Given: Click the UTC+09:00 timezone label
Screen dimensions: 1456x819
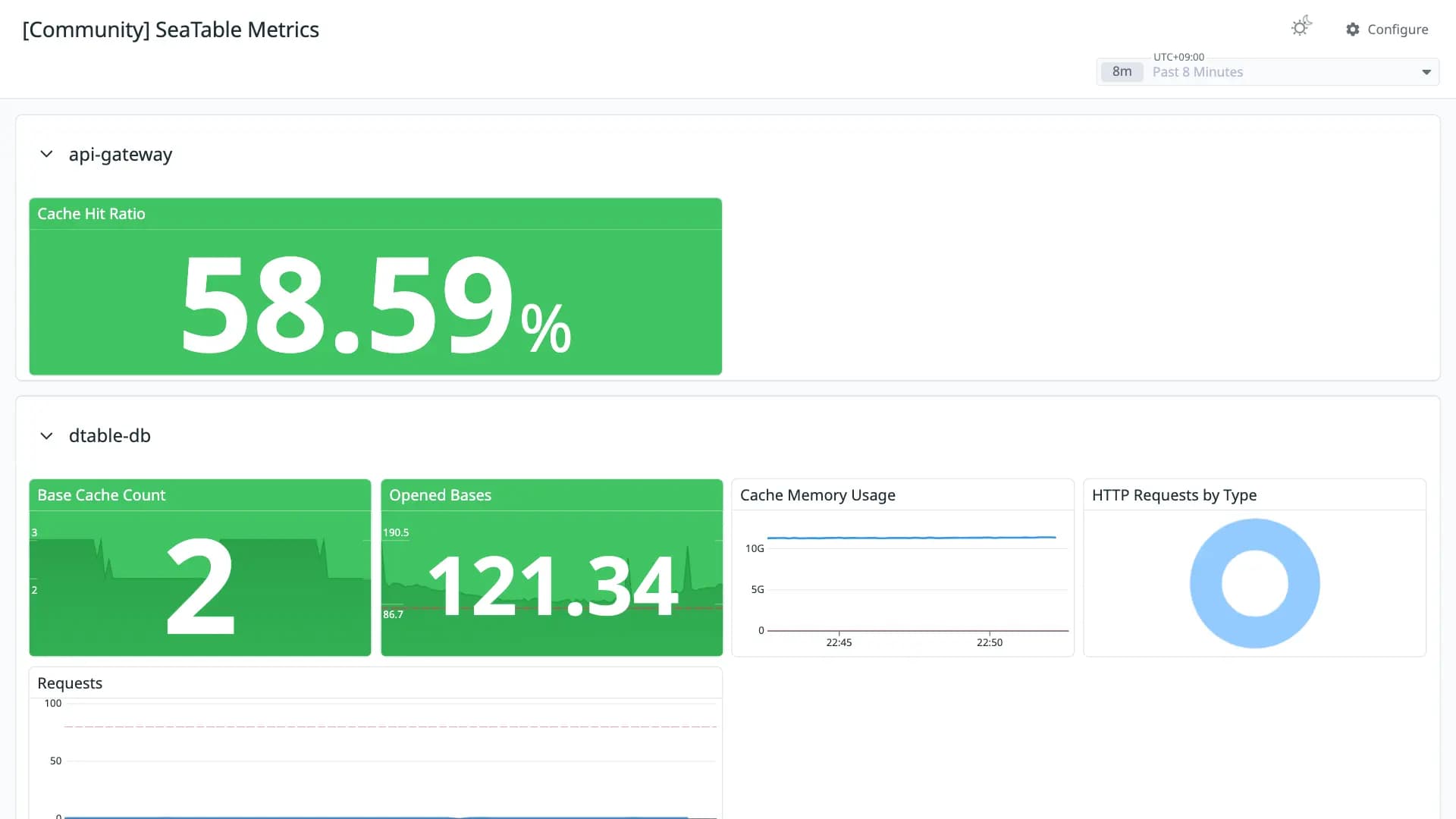Looking at the screenshot, I should 1178,57.
